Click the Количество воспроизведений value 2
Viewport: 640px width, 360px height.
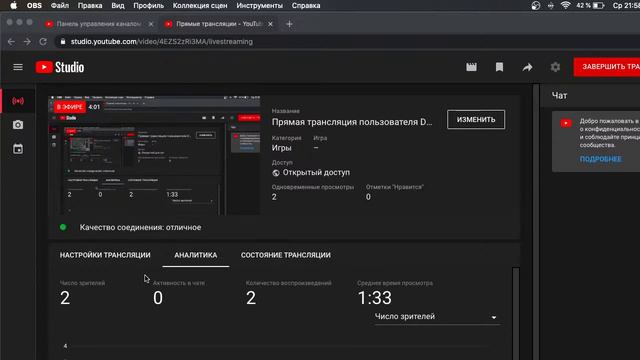(251, 298)
